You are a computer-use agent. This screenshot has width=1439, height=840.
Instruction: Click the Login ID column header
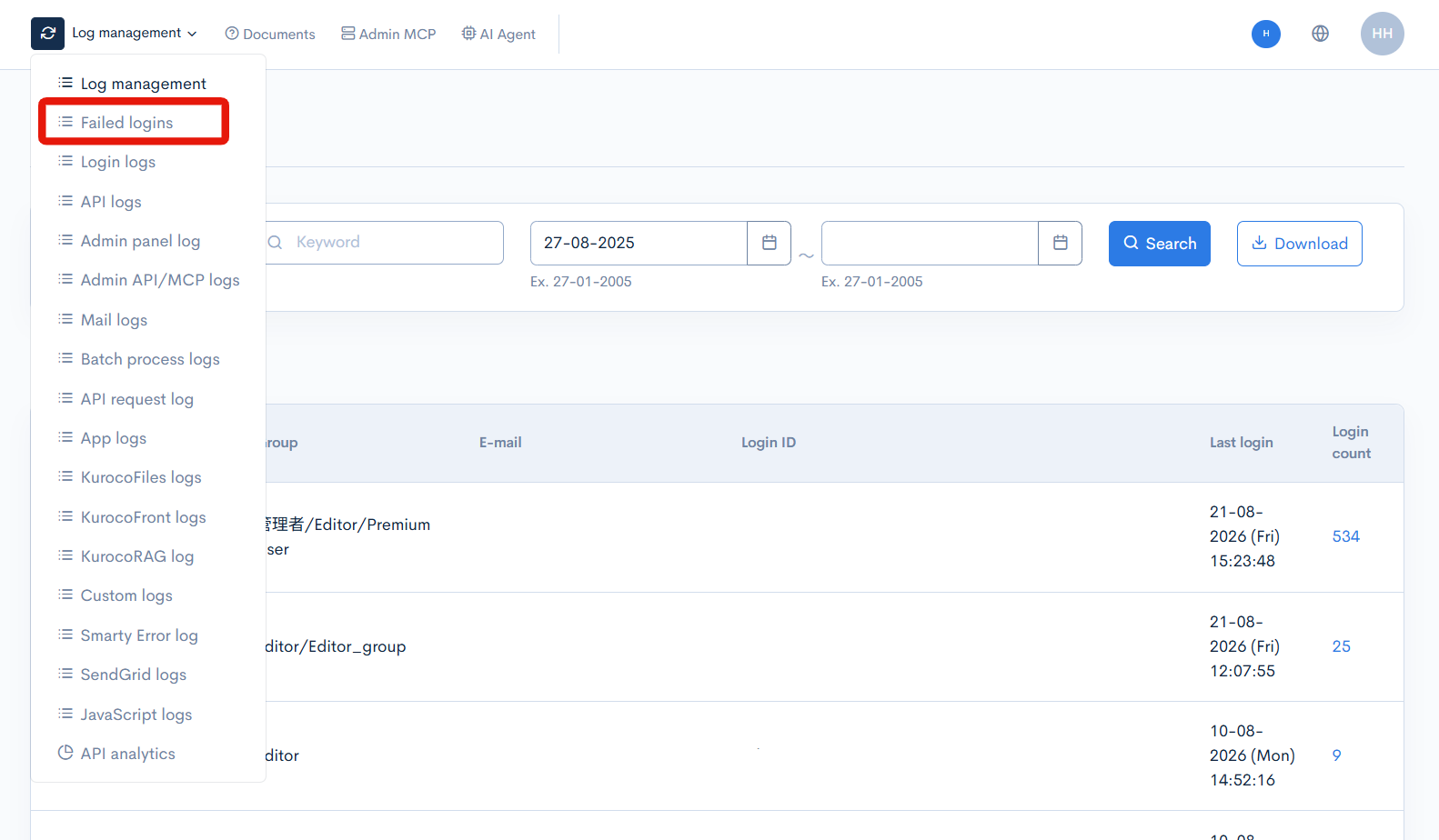pyautogui.click(x=769, y=443)
